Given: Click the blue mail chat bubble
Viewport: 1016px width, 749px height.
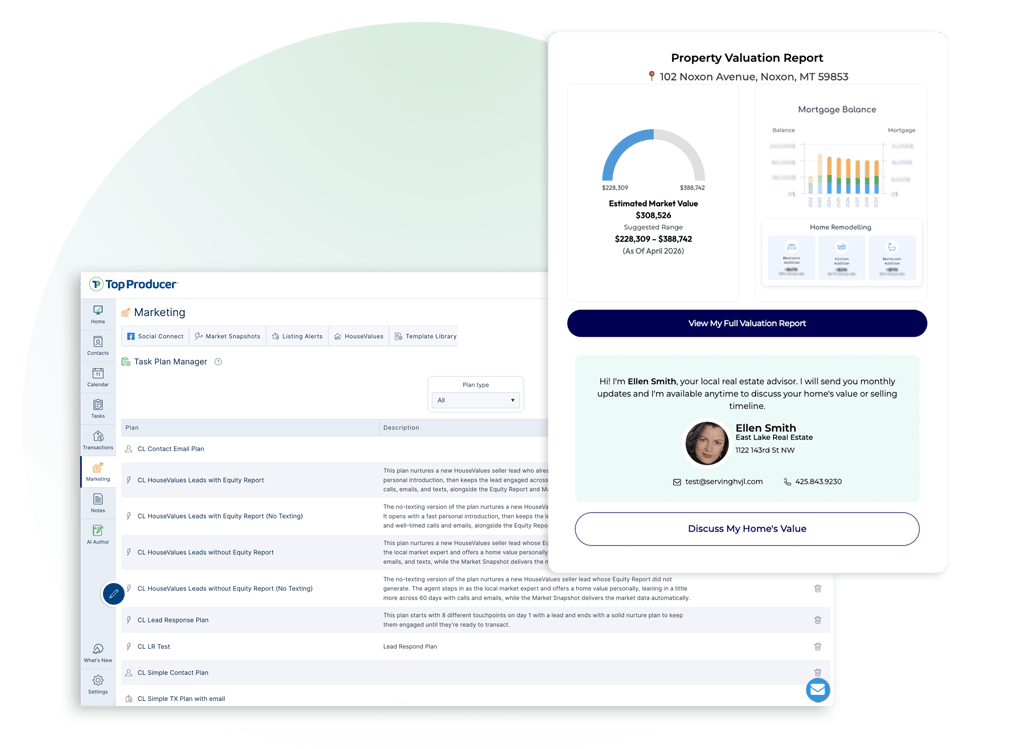Looking at the screenshot, I should (818, 689).
